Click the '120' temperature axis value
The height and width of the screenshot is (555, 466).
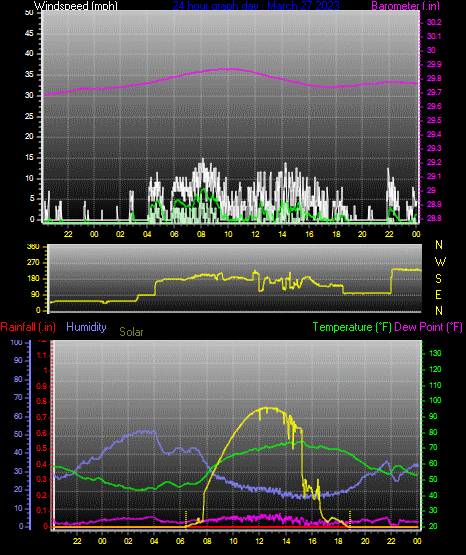click(435, 370)
